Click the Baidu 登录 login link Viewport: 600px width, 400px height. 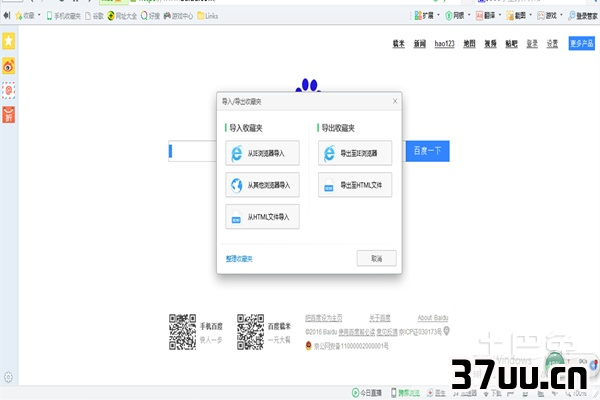tap(532, 44)
